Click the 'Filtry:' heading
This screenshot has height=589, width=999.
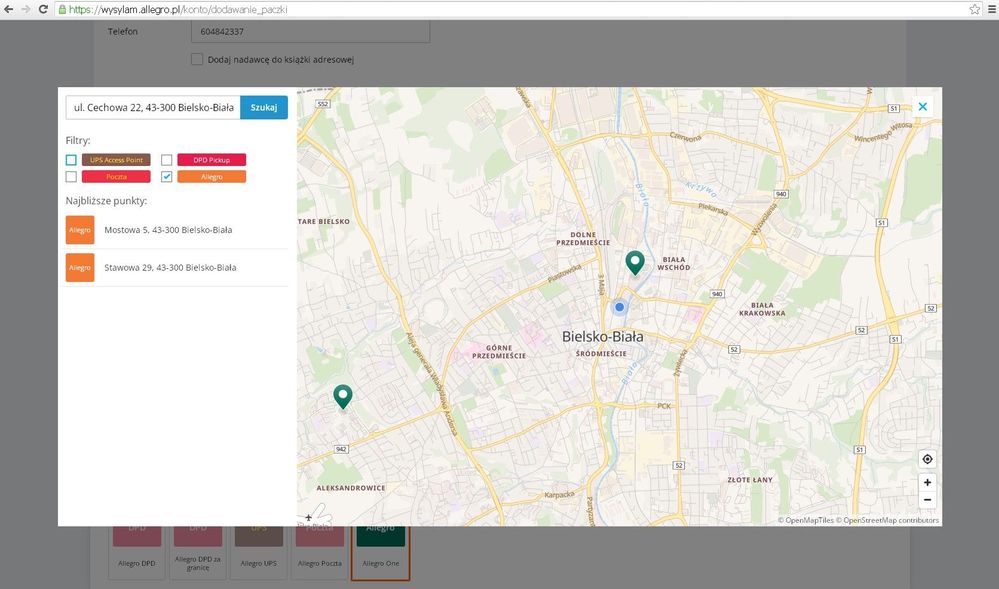tap(78, 140)
